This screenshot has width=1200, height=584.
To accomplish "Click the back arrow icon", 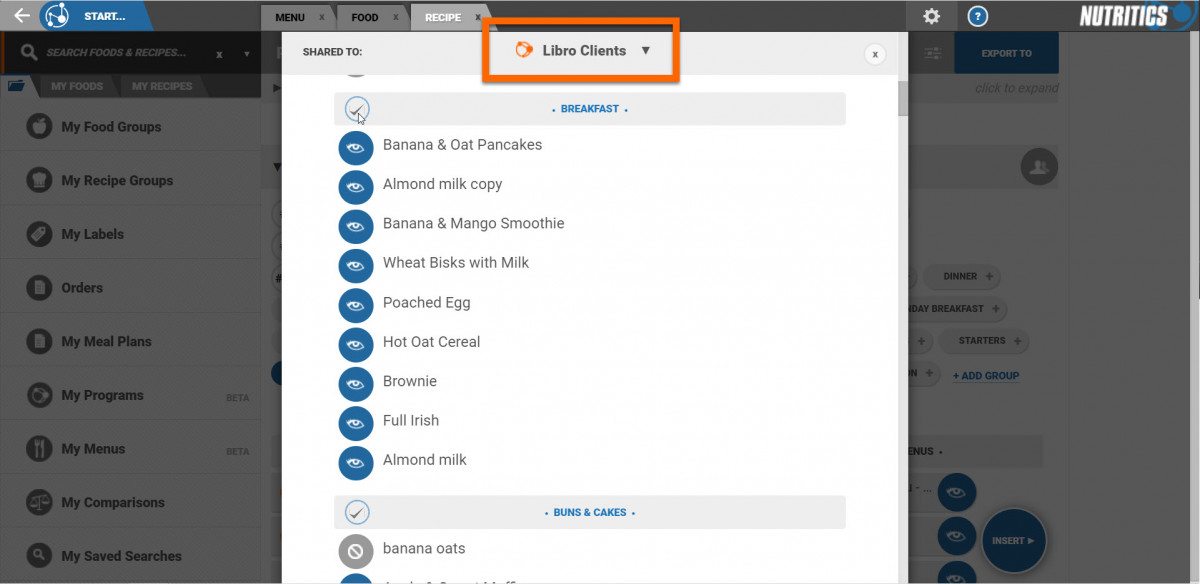I will pos(21,16).
